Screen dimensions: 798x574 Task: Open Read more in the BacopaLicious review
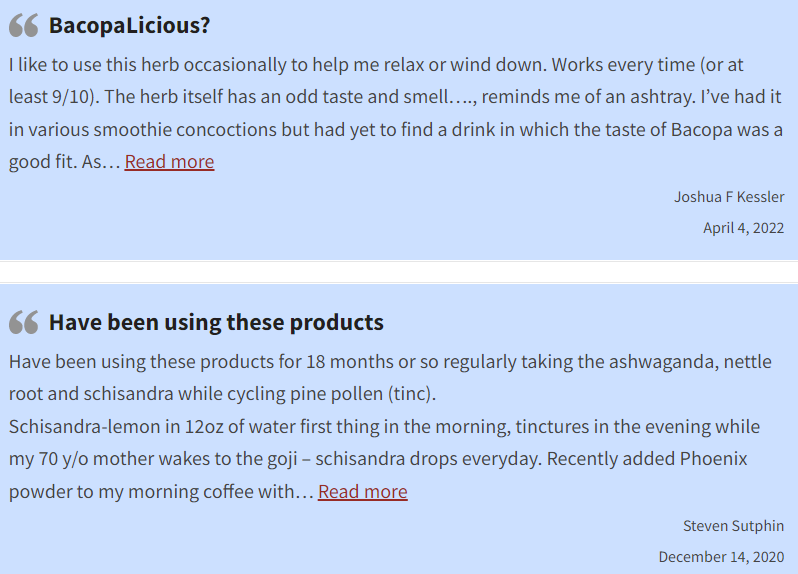tap(169, 162)
